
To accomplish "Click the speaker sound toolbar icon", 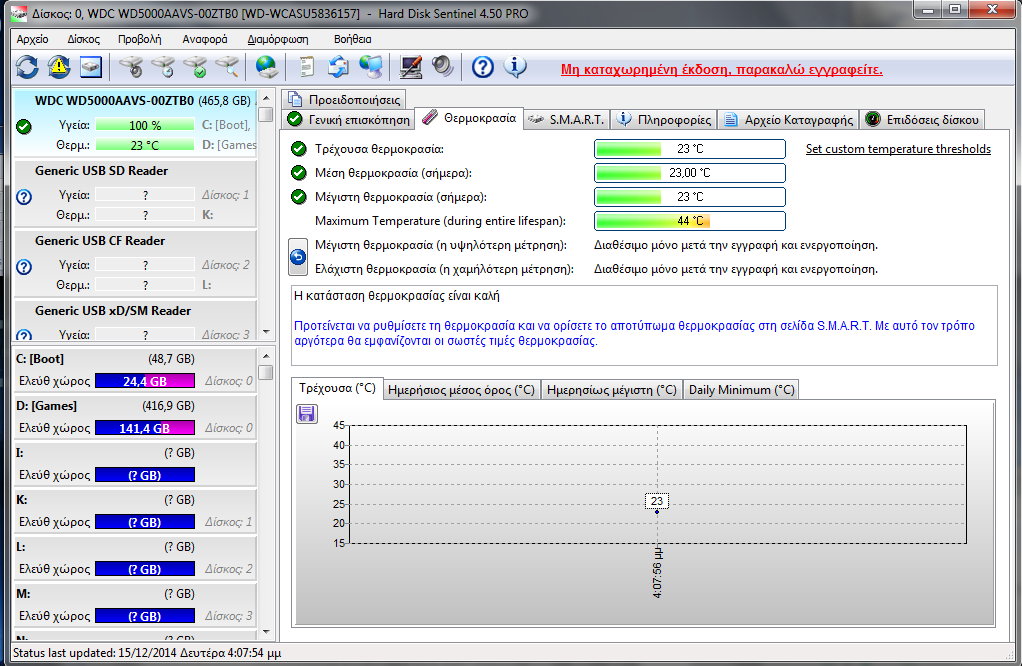I will tap(443, 66).
